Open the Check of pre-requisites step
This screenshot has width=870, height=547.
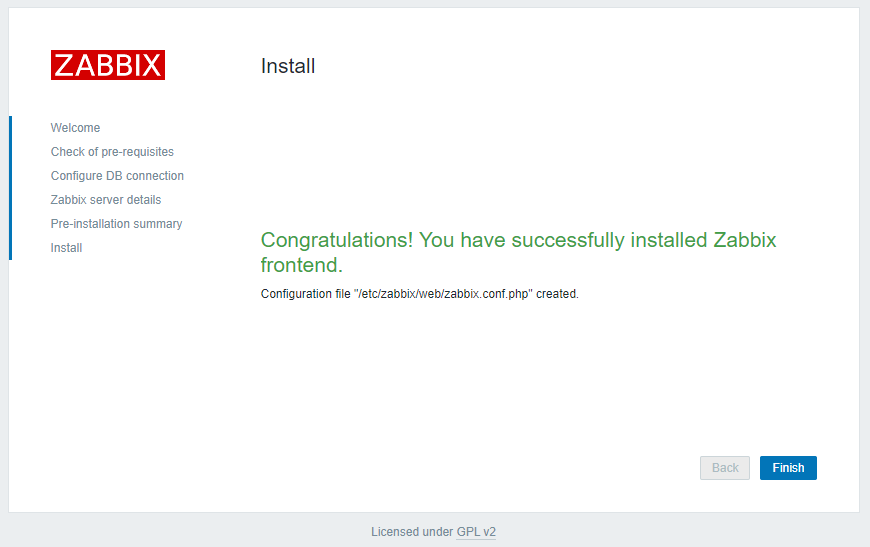pos(112,152)
